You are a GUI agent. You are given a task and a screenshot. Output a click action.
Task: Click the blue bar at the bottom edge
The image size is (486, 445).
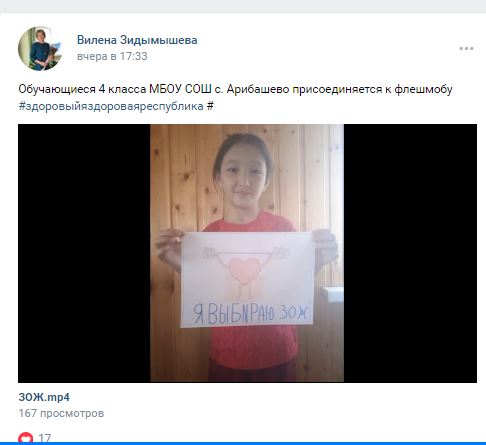(x=243, y=444)
